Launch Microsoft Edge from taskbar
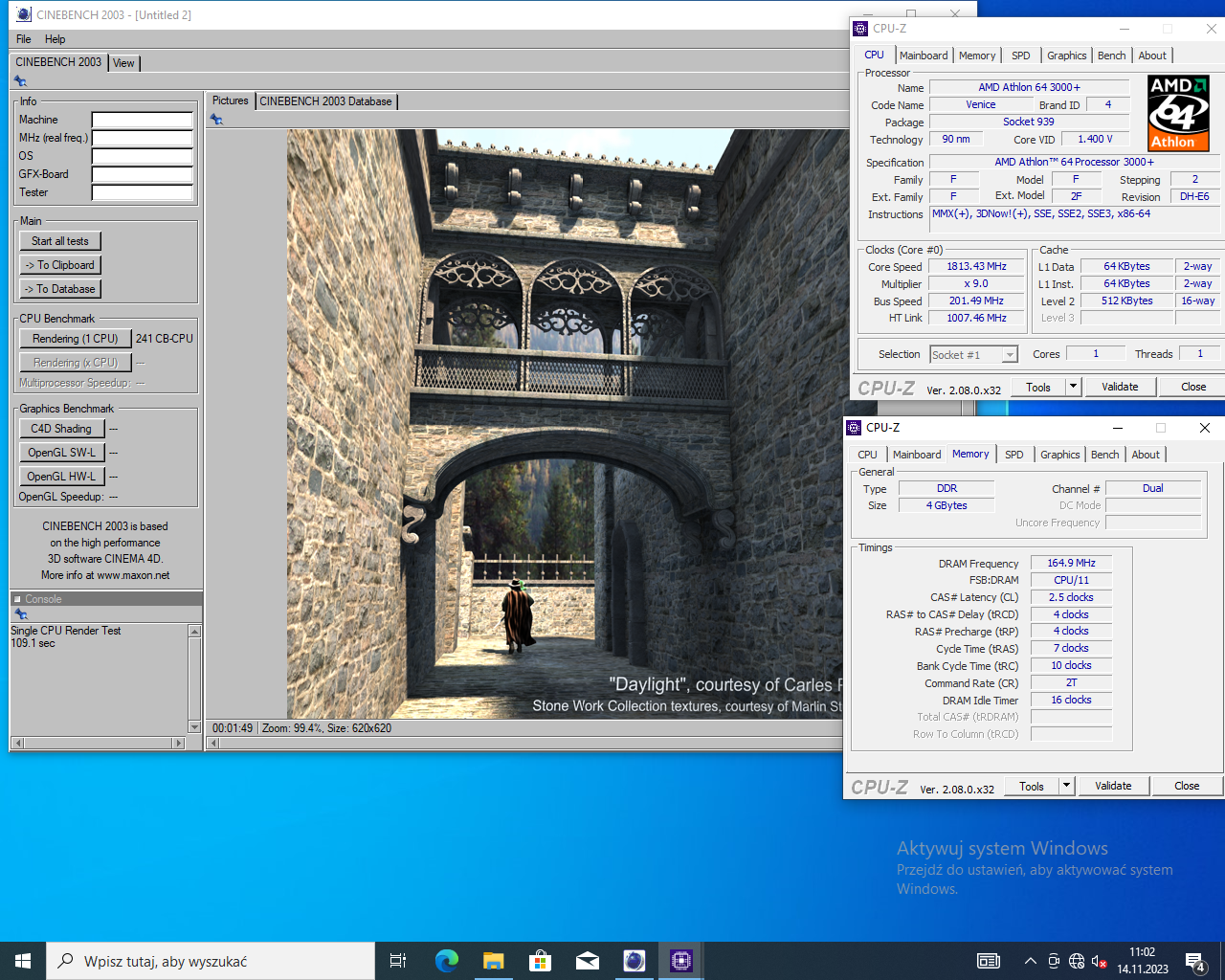Screen dimensions: 1225x980 [x=446, y=961]
